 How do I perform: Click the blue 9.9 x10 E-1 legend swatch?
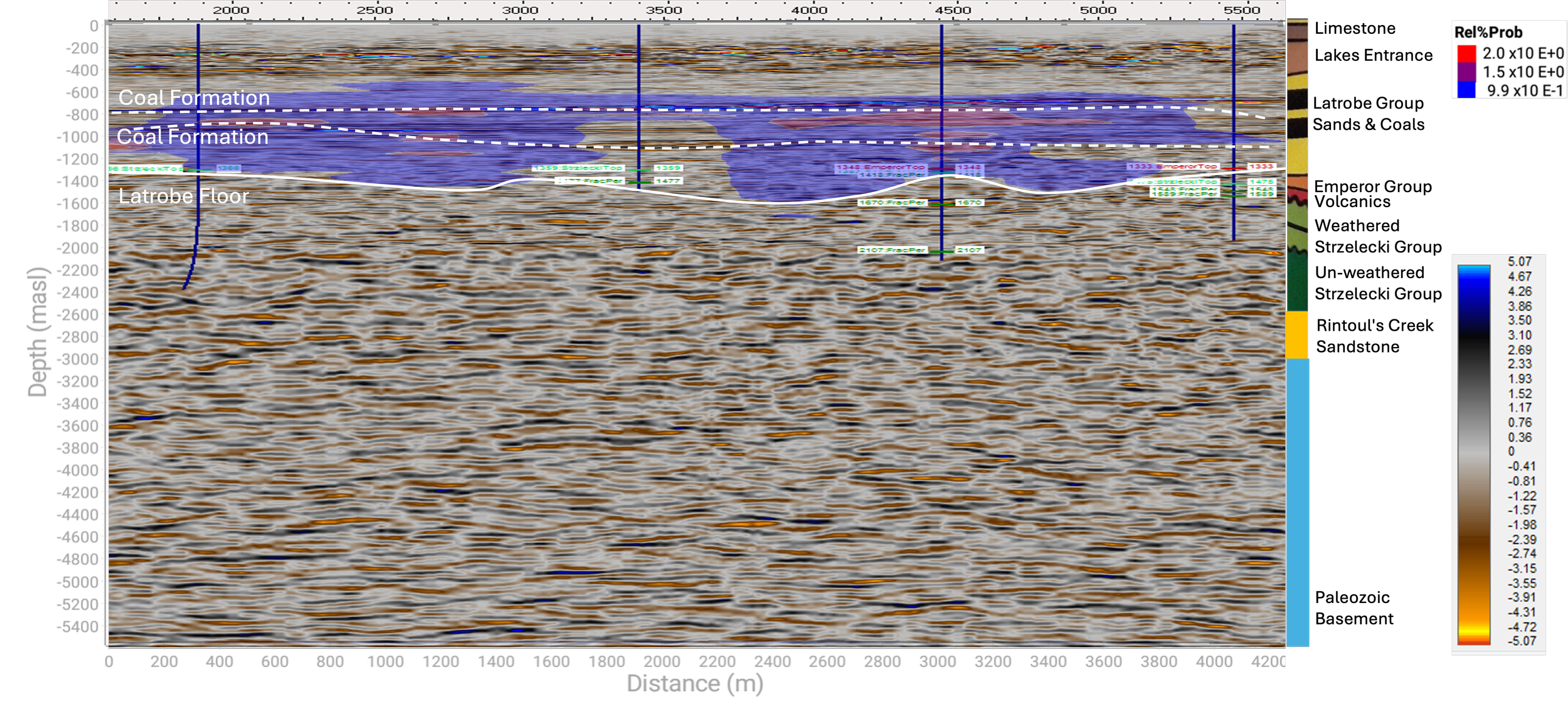click(1466, 90)
